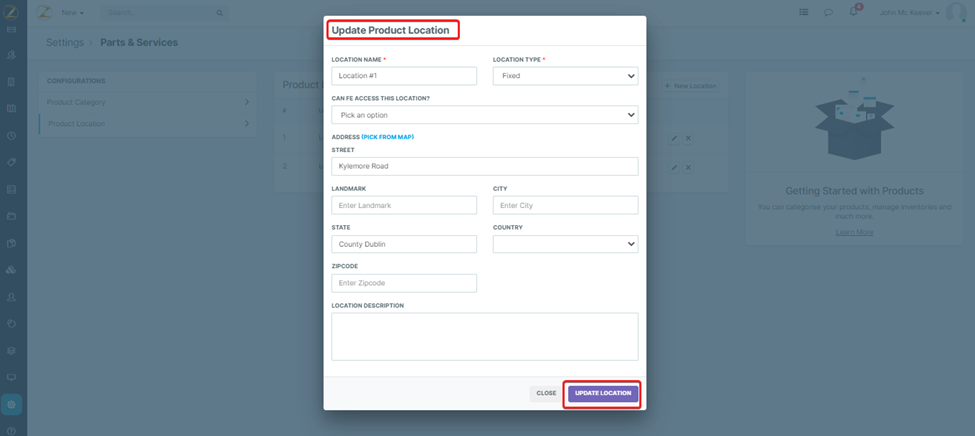Expand the 'Can FE access this location' dropdown
Viewport: 975px width, 436px height.
[484, 115]
